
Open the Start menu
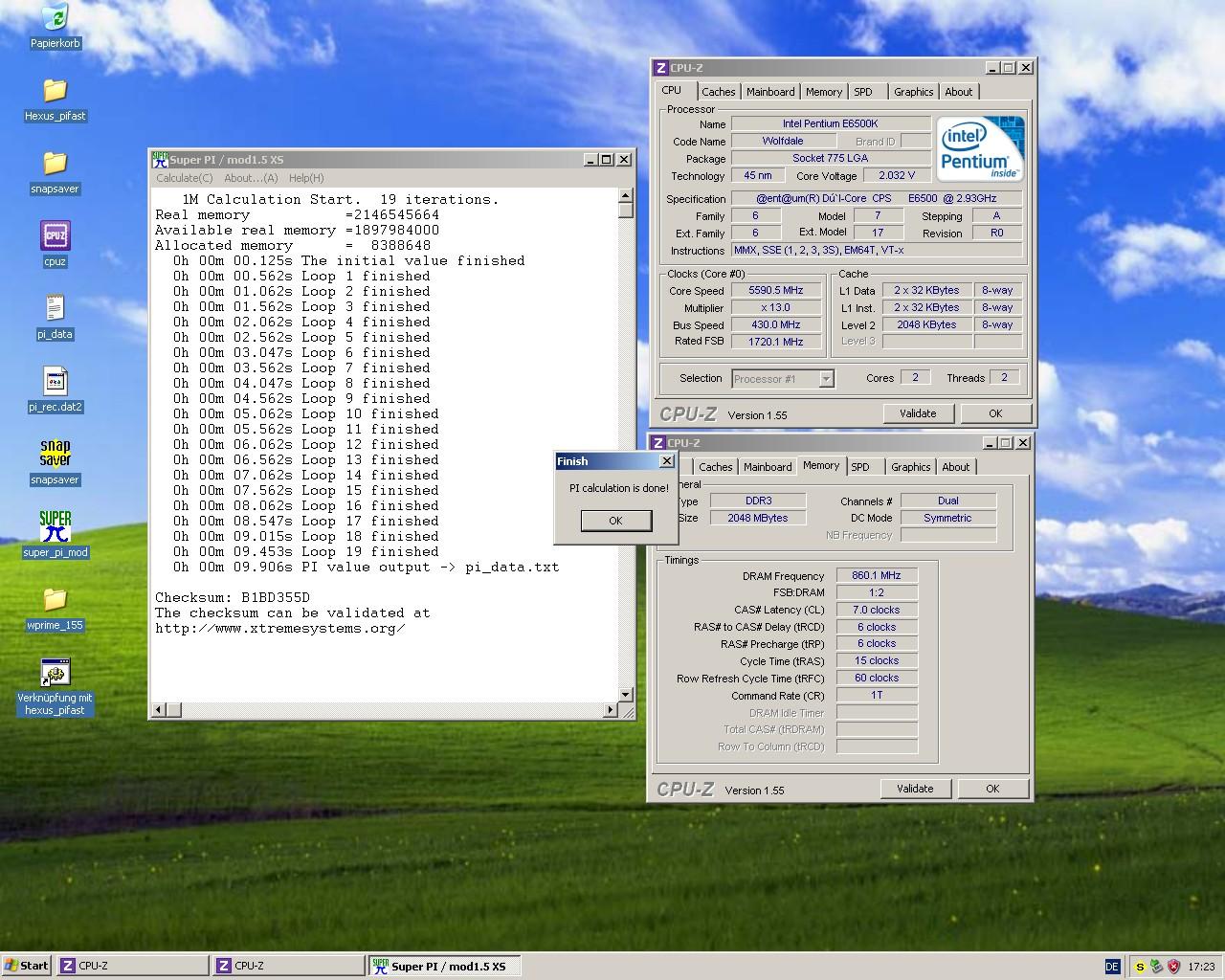(x=27, y=966)
